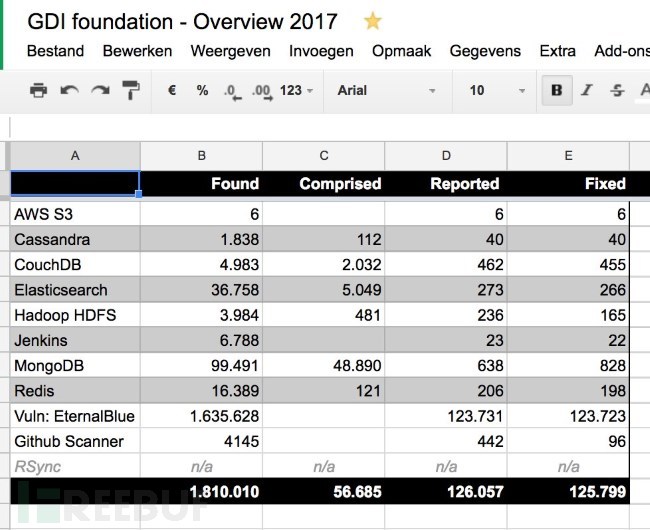Toggle bold formatting

point(557,91)
